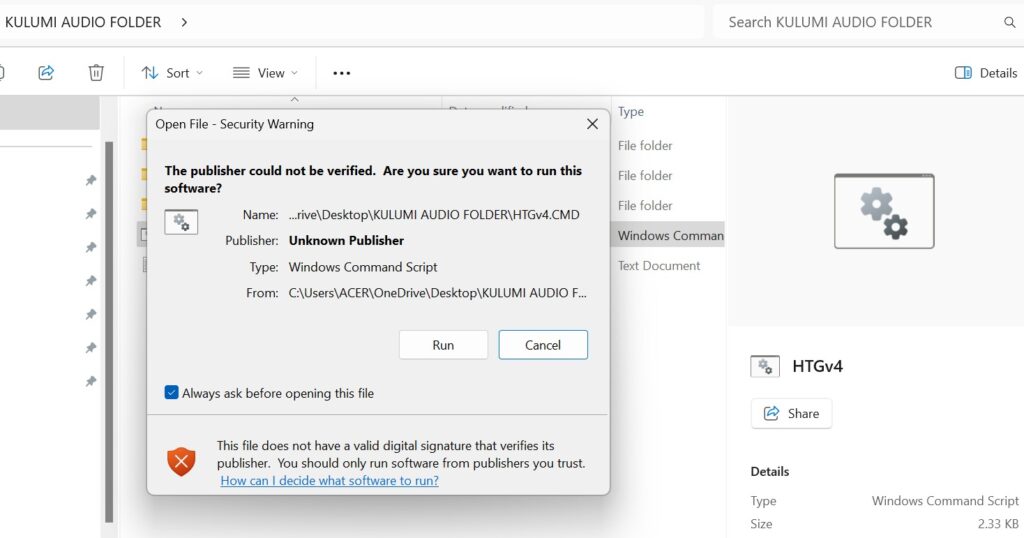The height and width of the screenshot is (538, 1024).
Task: Click the script file icon in the dialog
Action: (181, 223)
